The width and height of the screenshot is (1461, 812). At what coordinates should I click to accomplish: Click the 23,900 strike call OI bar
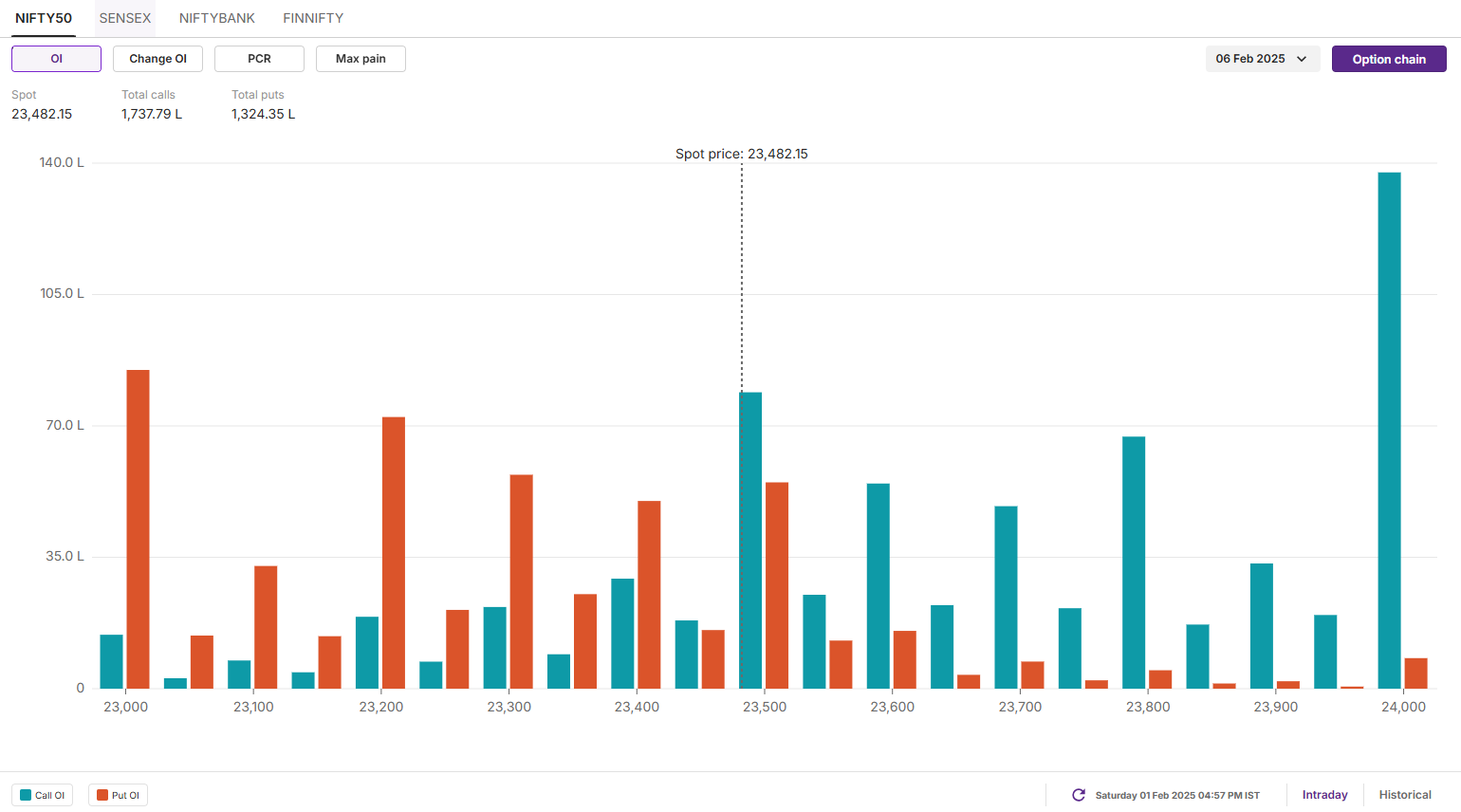[1262, 626]
